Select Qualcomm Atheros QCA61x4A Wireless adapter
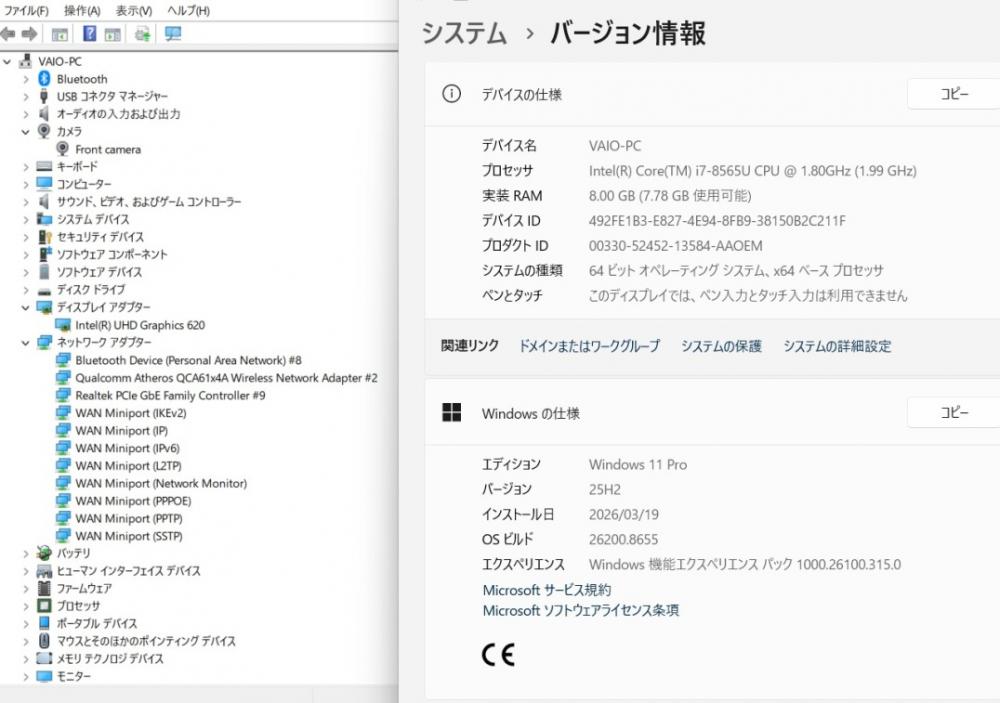Screen dimensions: 1000x703 [x=226, y=378]
